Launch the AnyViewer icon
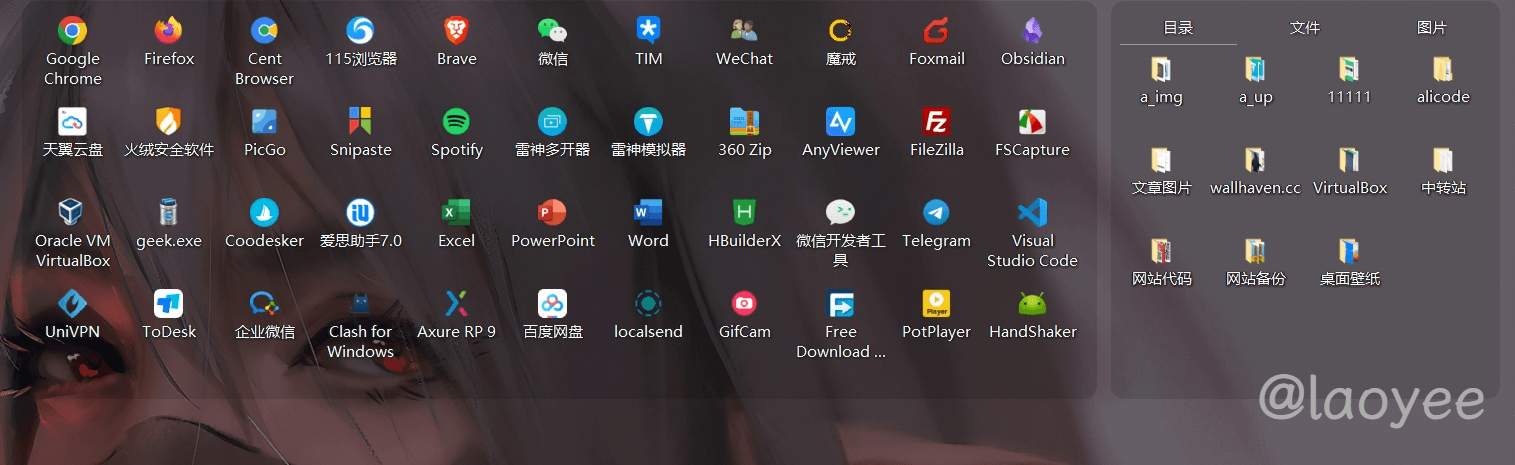1515x465 pixels. (x=840, y=122)
